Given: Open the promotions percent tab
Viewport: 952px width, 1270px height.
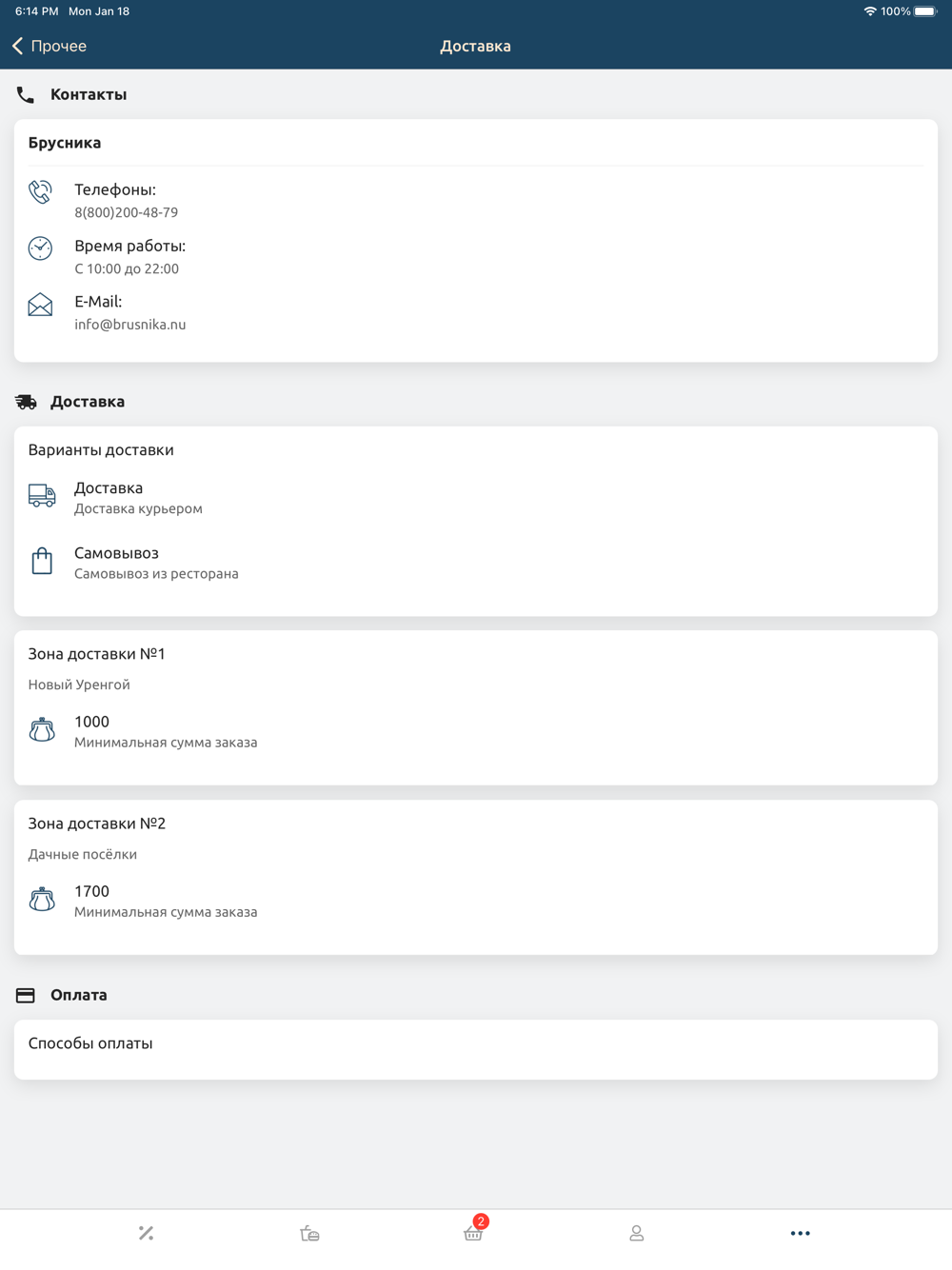Looking at the screenshot, I should pos(146,1233).
